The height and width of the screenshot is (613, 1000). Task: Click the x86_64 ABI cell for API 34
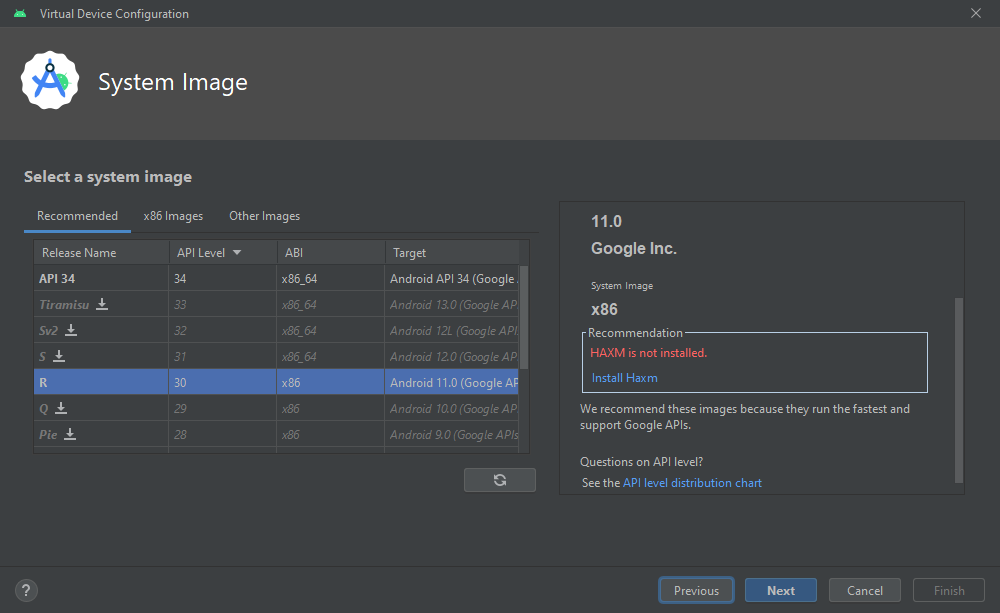pyautogui.click(x=331, y=279)
